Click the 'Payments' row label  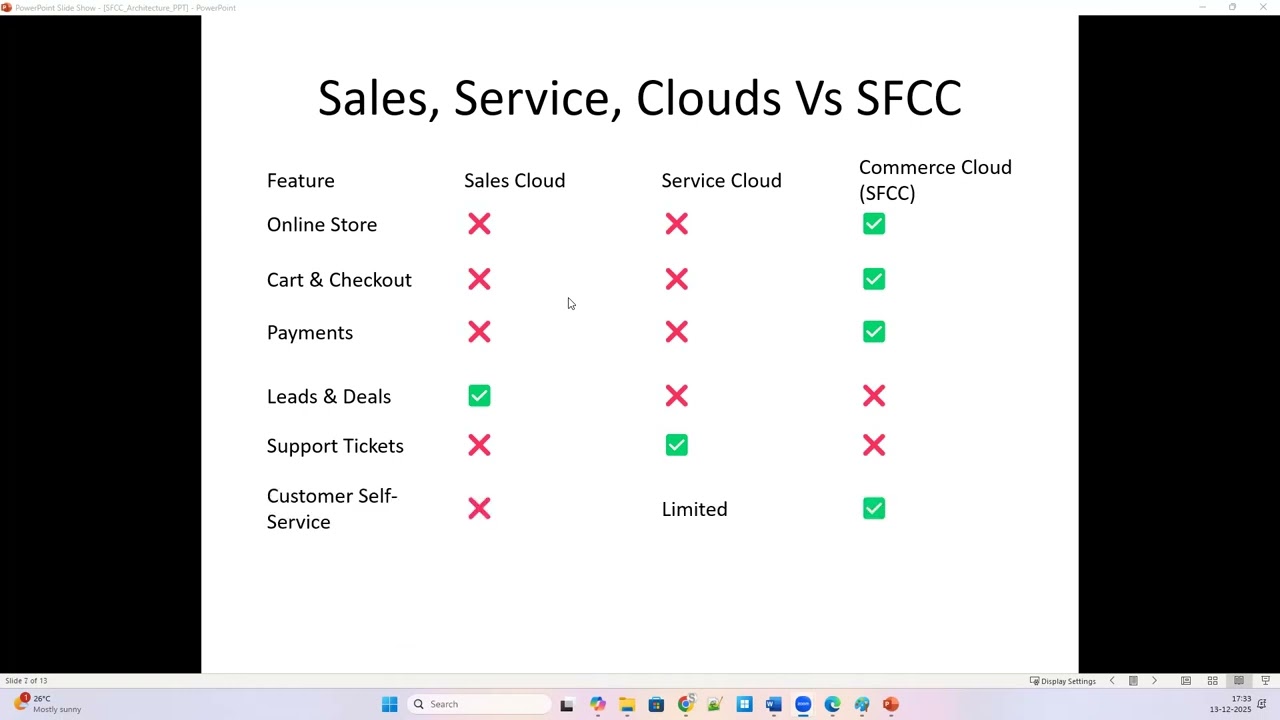(310, 333)
